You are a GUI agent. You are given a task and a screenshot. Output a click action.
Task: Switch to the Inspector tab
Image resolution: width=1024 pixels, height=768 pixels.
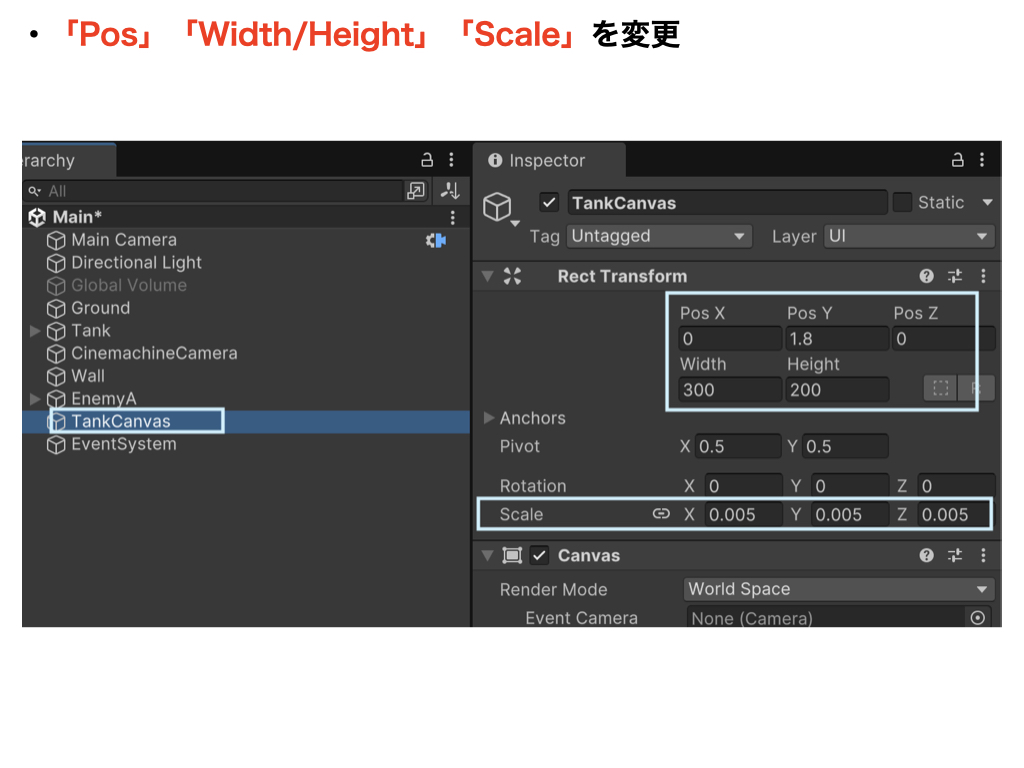547,160
